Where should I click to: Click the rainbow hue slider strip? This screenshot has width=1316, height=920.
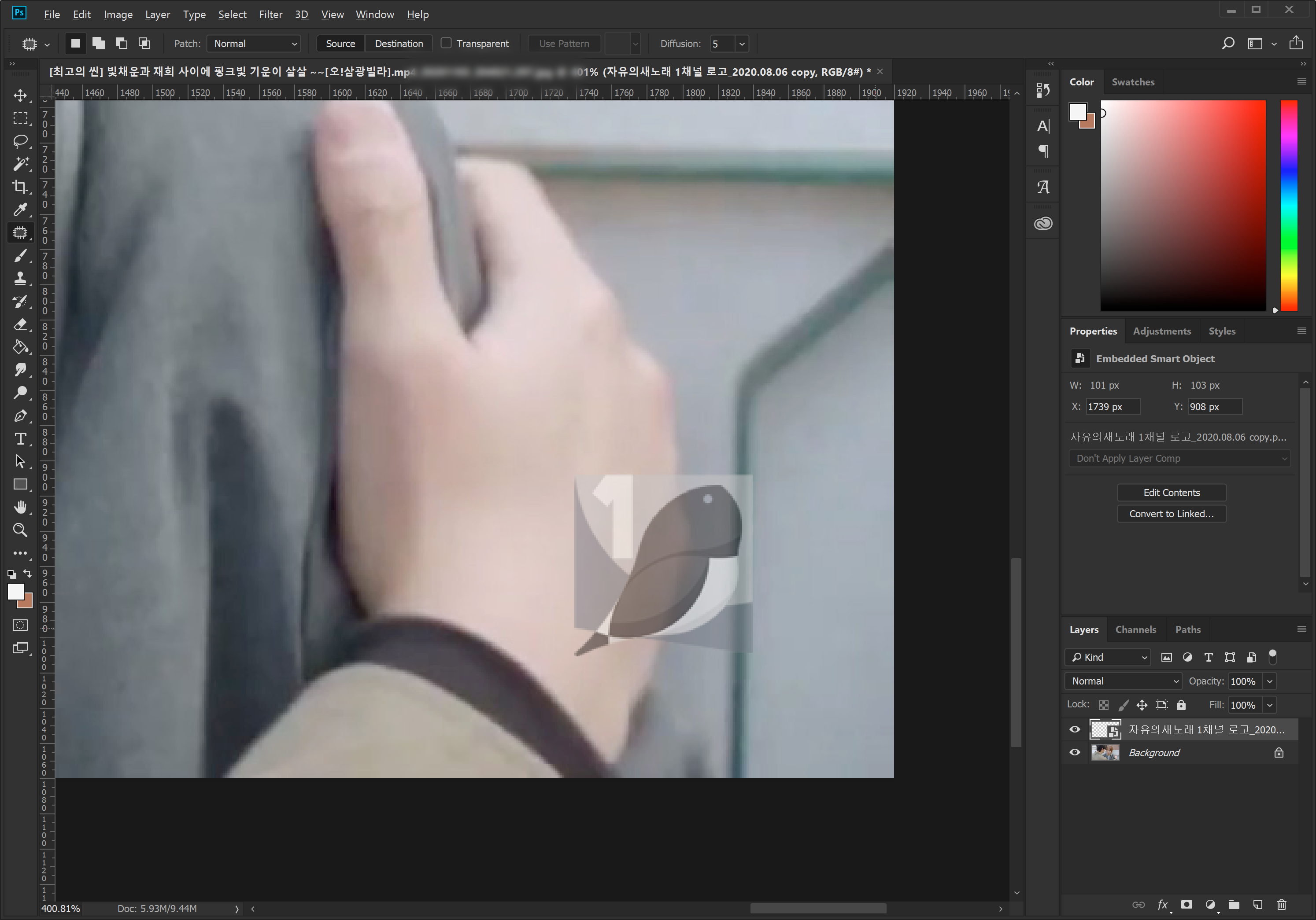[1289, 206]
